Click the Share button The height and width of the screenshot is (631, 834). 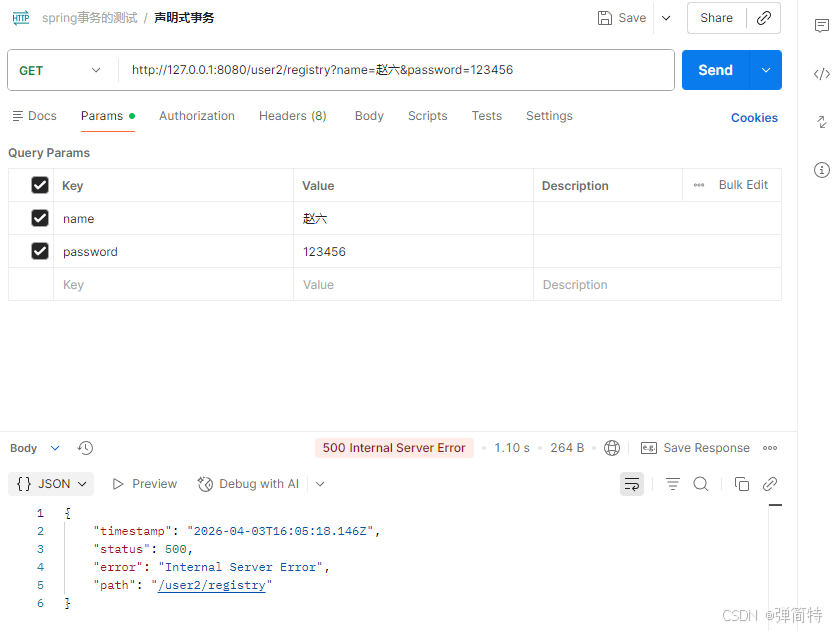pos(716,18)
